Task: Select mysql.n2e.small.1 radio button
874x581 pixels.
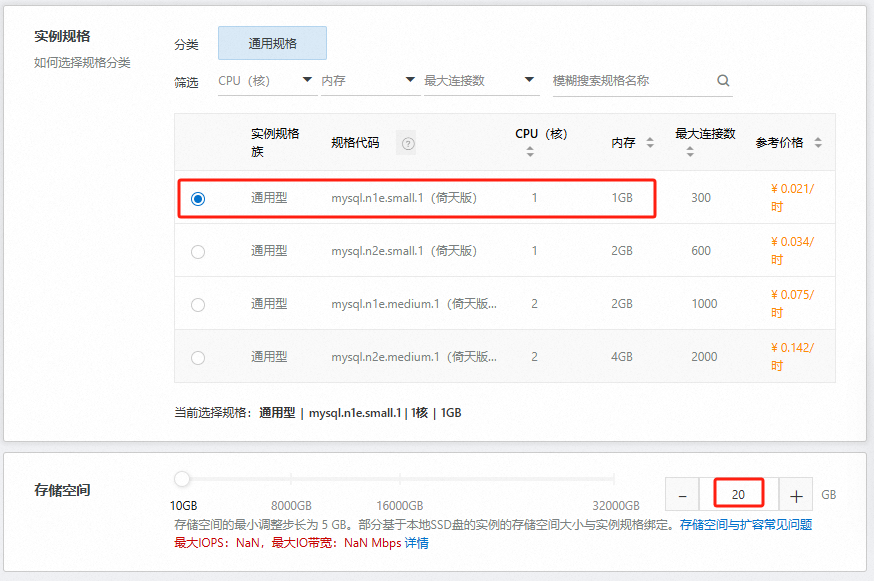Action: tap(198, 252)
